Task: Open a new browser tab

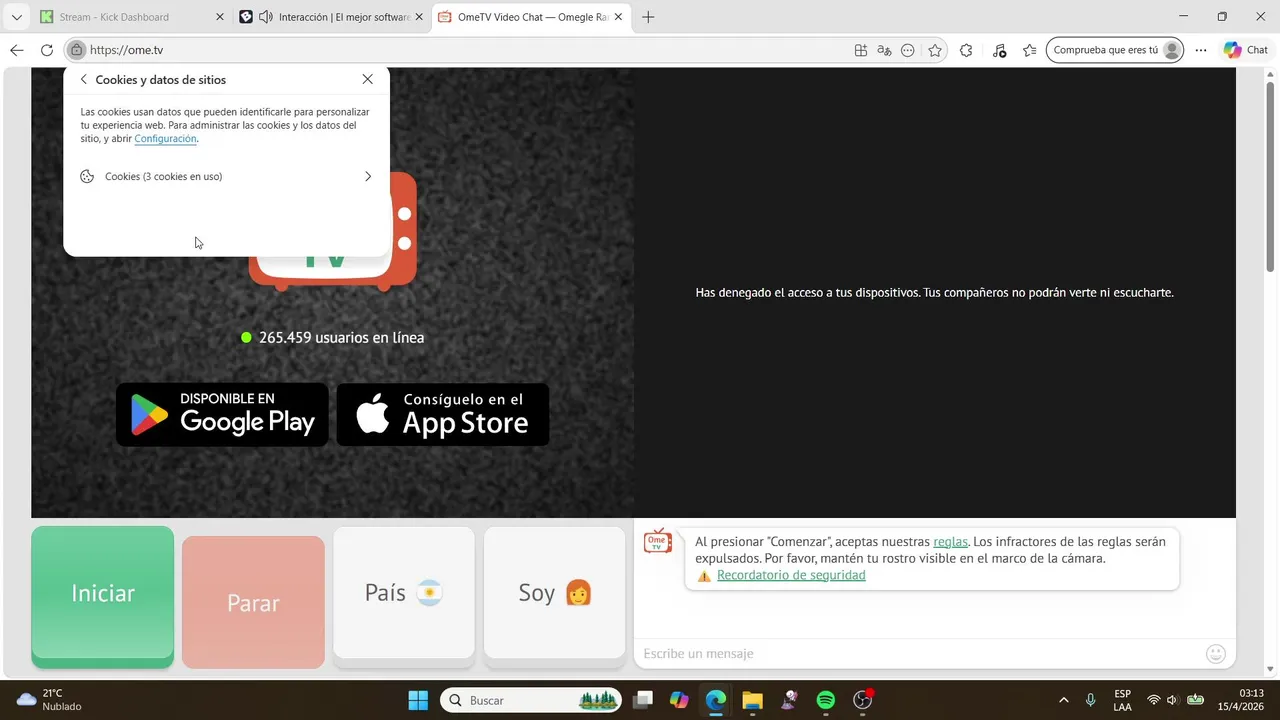Action: tap(648, 17)
